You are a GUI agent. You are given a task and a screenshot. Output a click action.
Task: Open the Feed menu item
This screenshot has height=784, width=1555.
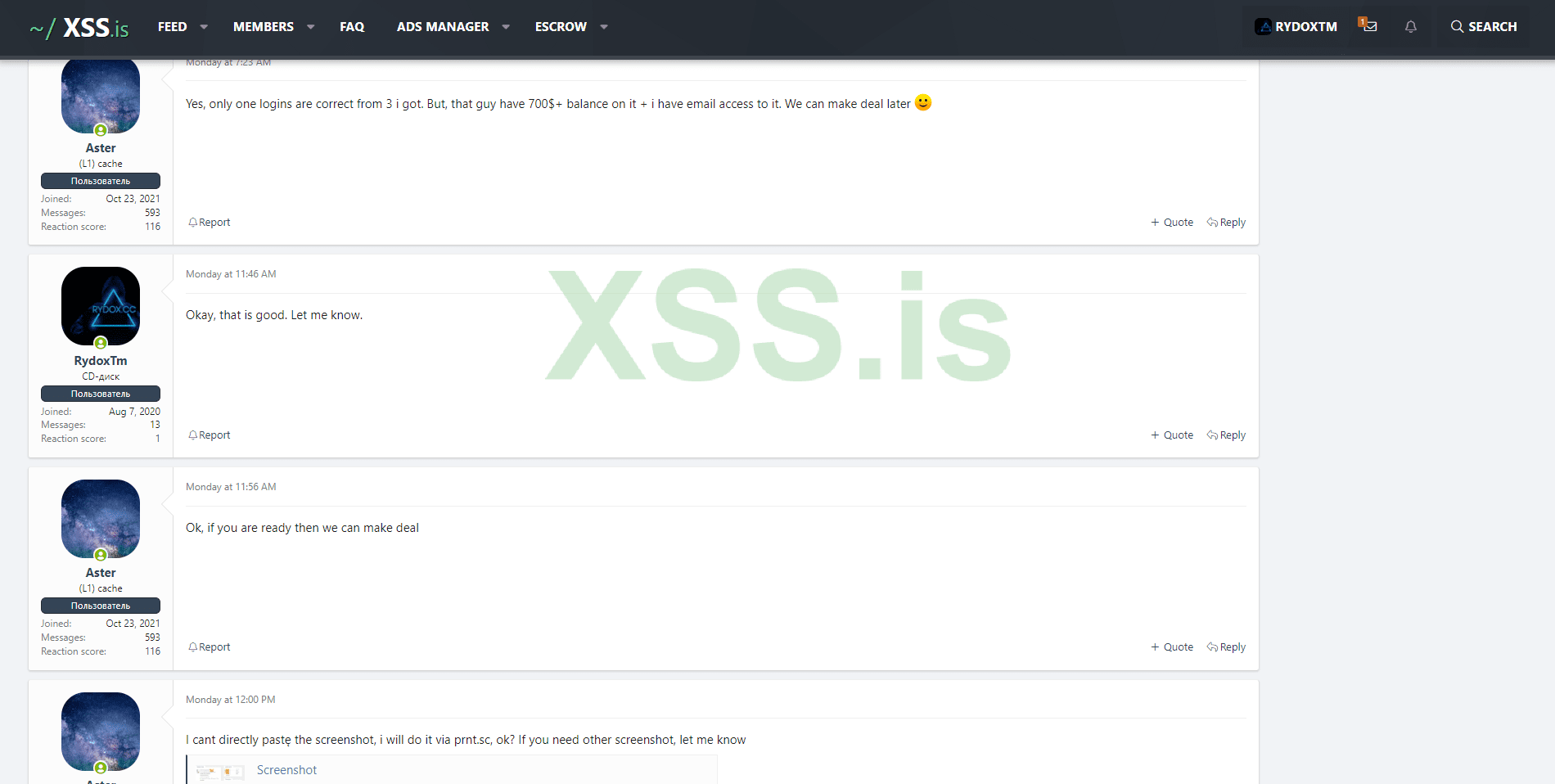point(173,27)
